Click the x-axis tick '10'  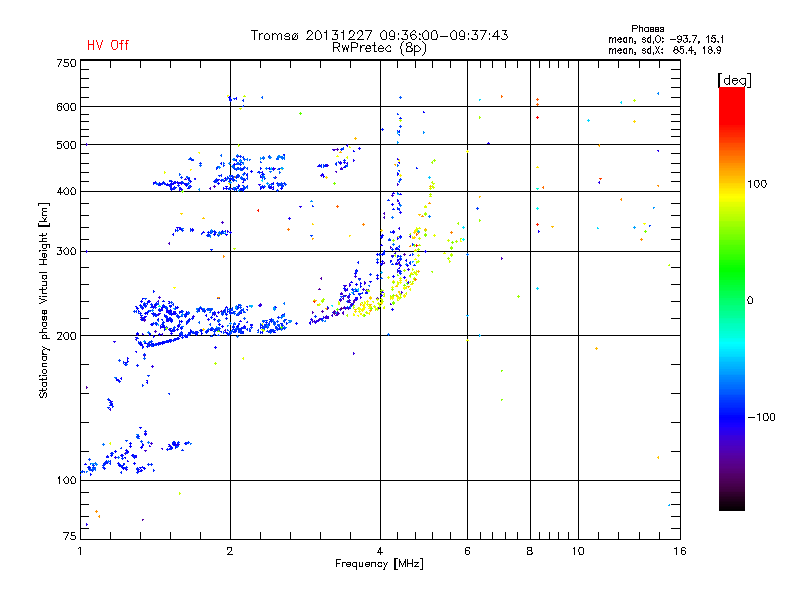pos(578,551)
